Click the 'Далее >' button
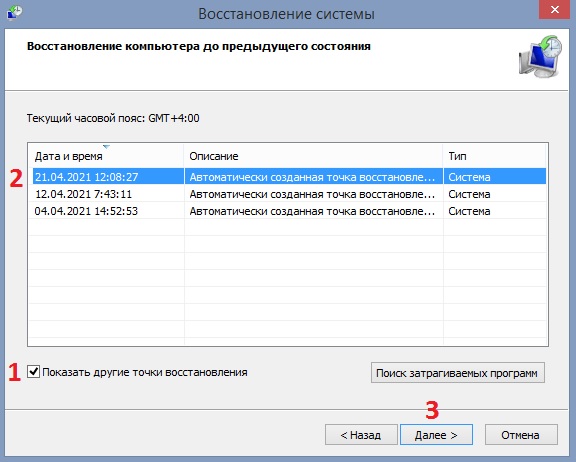 (x=436, y=435)
